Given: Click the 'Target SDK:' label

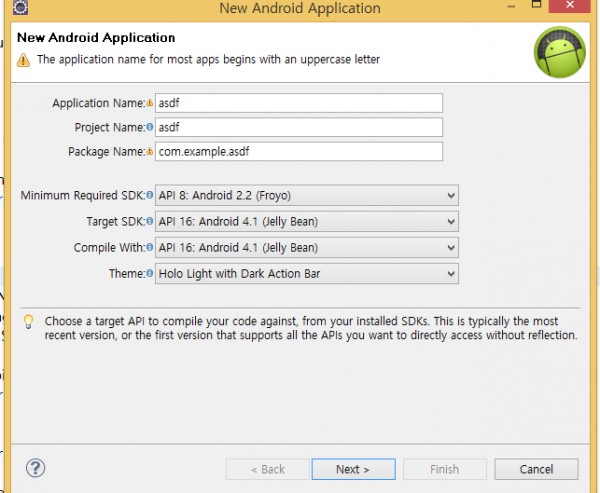Looking at the screenshot, I should (x=116, y=221).
